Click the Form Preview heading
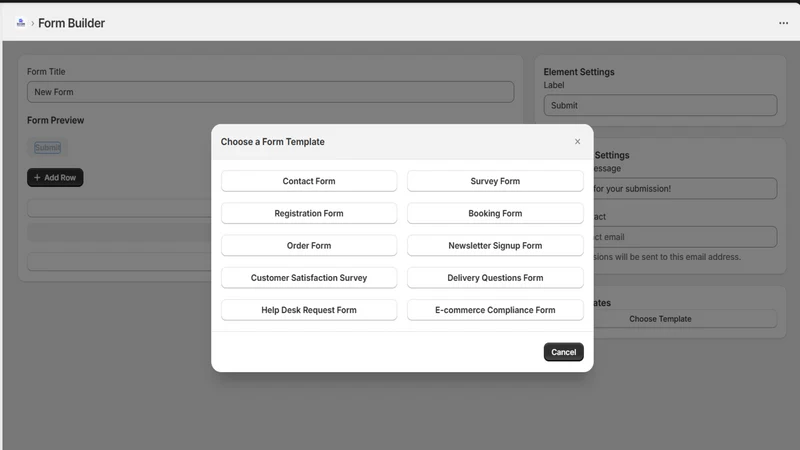The height and width of the screenshot is (450, 800). pyautogui.click(x=56, y=120)
